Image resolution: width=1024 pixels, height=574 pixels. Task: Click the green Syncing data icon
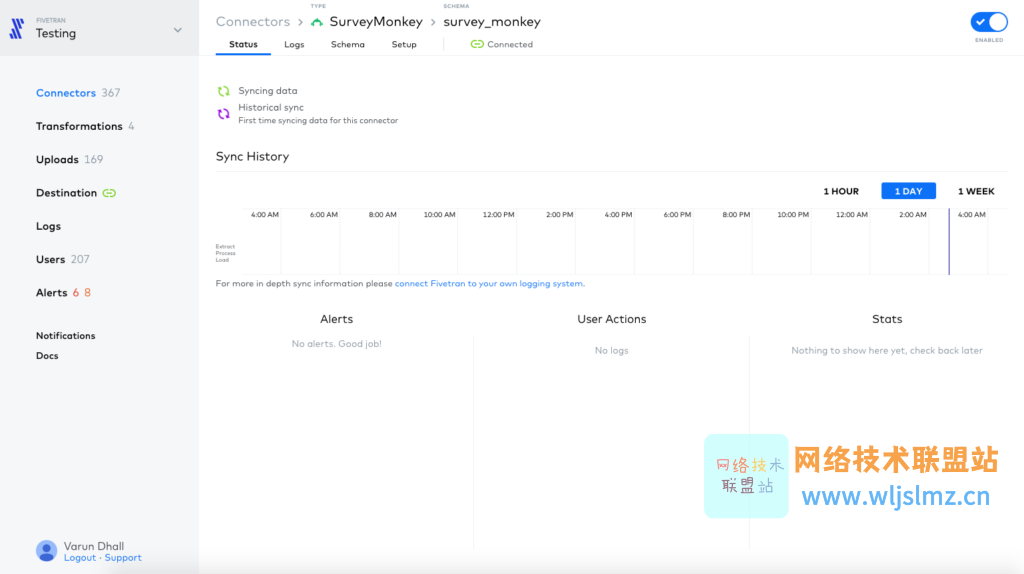tap(223, 91)
